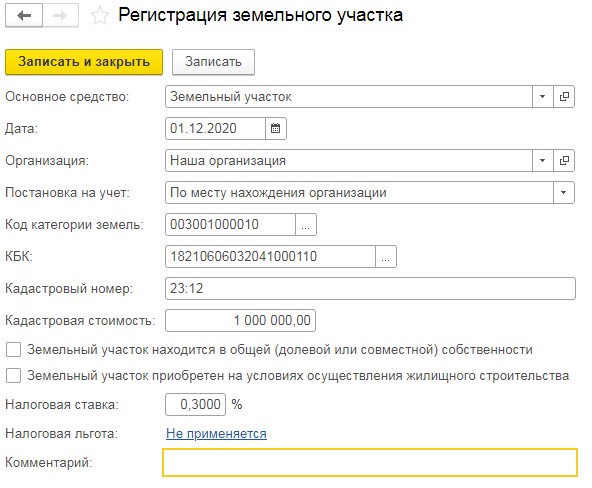
Task: Enable the жилищного строительства checkbox
Action: coord(14,376)
